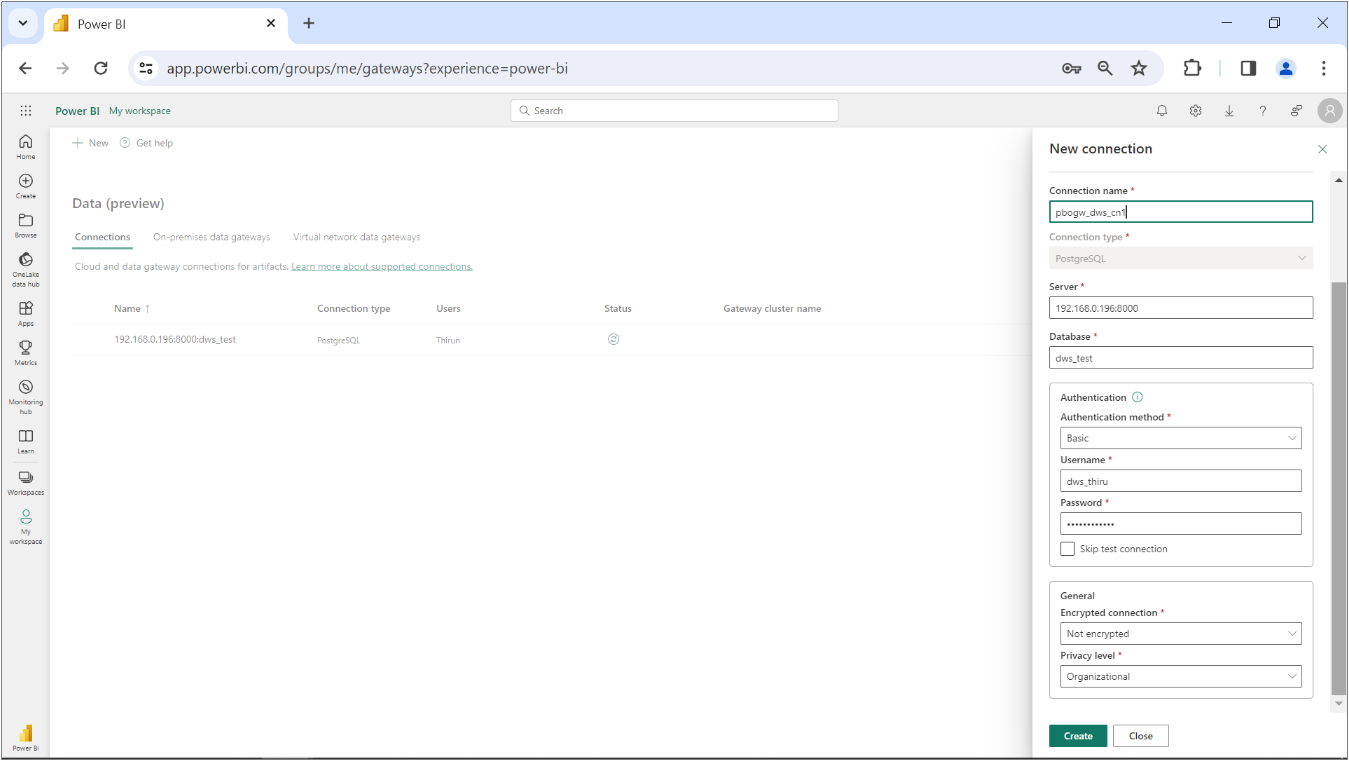
Task: Click the status icon of the connection row
Action: coord(614,339)
